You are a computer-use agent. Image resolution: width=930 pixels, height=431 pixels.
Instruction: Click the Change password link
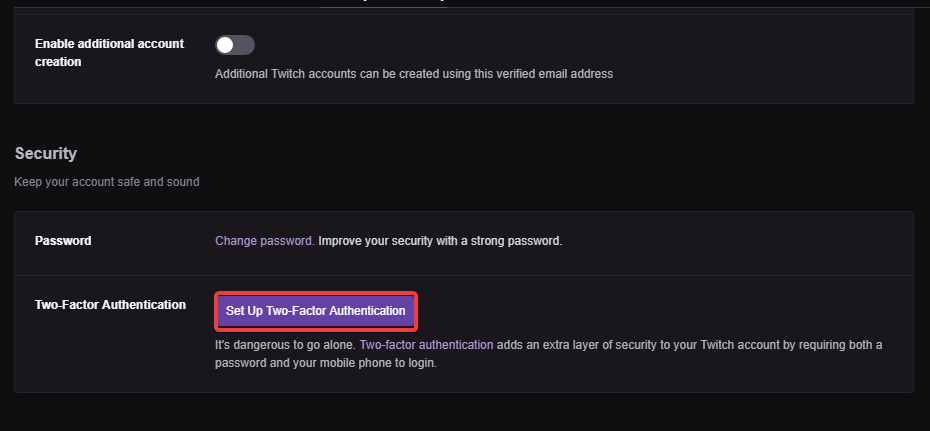pyautogui.click(x=264, y=241)
